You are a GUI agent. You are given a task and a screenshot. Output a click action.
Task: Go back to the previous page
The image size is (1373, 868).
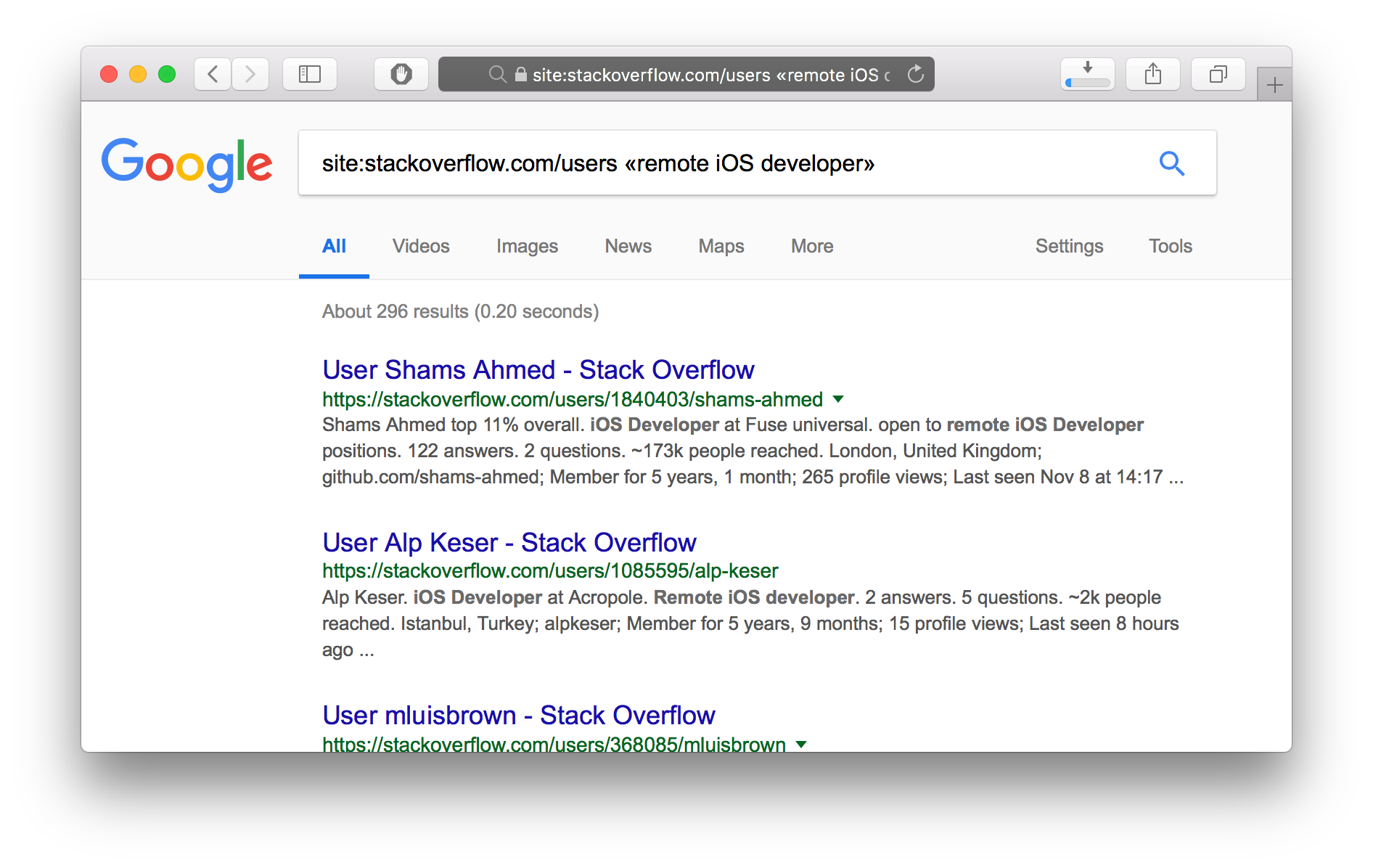pyautogui.click(x=213, y=74)
